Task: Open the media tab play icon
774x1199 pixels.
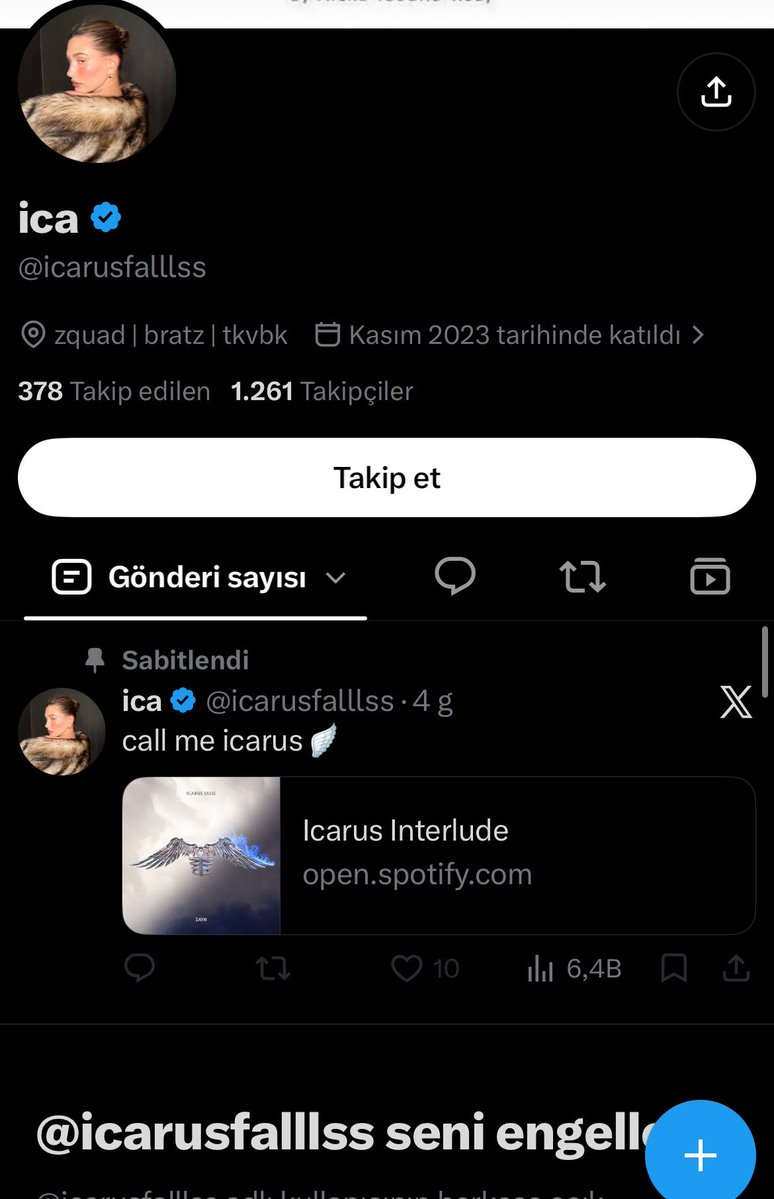Action: pos(710,576)
